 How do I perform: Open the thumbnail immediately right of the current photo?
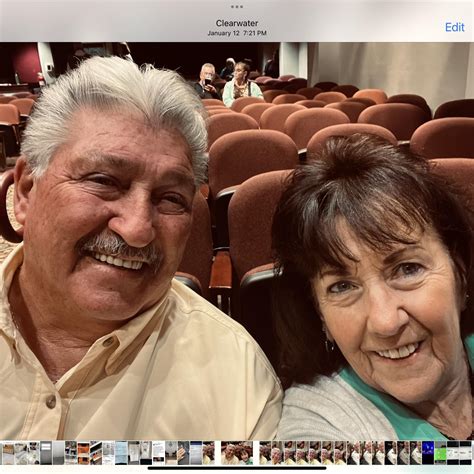[265, 453]
